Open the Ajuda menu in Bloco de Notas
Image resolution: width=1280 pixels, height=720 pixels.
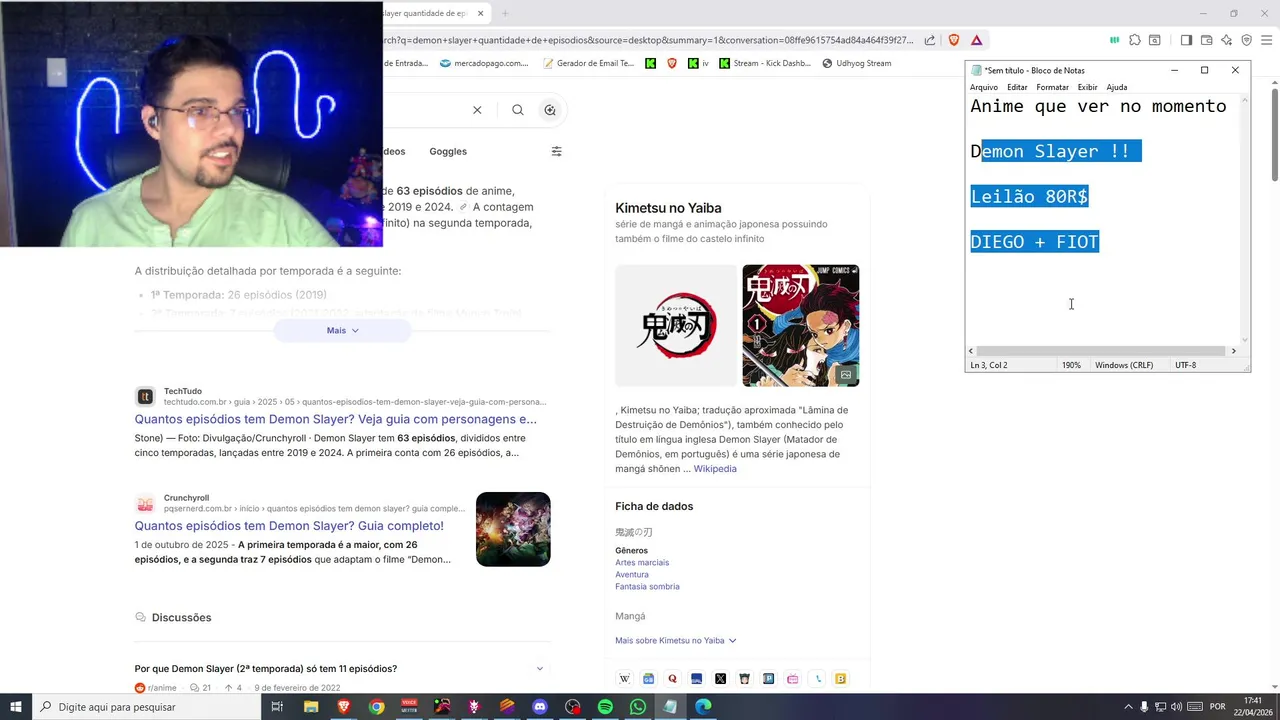[x=1117, y=87]
